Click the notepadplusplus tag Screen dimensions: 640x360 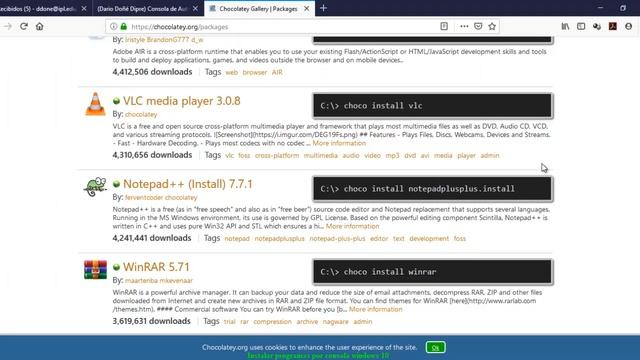tap(280, 239)
